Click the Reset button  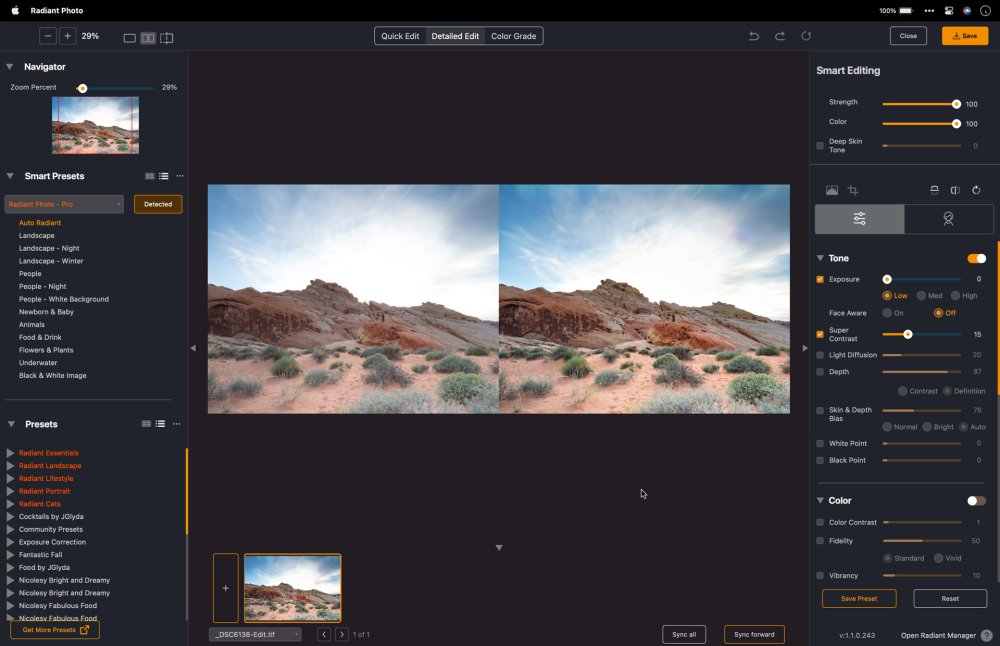pos(950,599)
